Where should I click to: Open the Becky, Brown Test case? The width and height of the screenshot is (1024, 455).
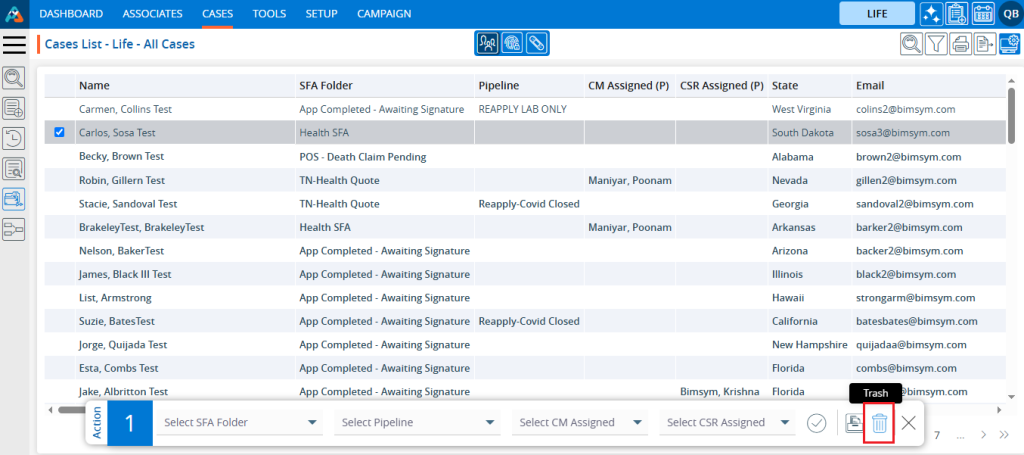121,157
